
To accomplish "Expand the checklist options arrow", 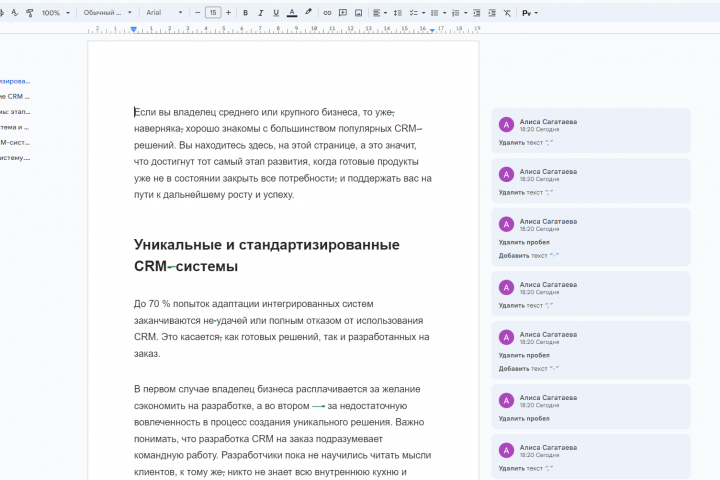I will pyautogui.click(x=423, y=13).
